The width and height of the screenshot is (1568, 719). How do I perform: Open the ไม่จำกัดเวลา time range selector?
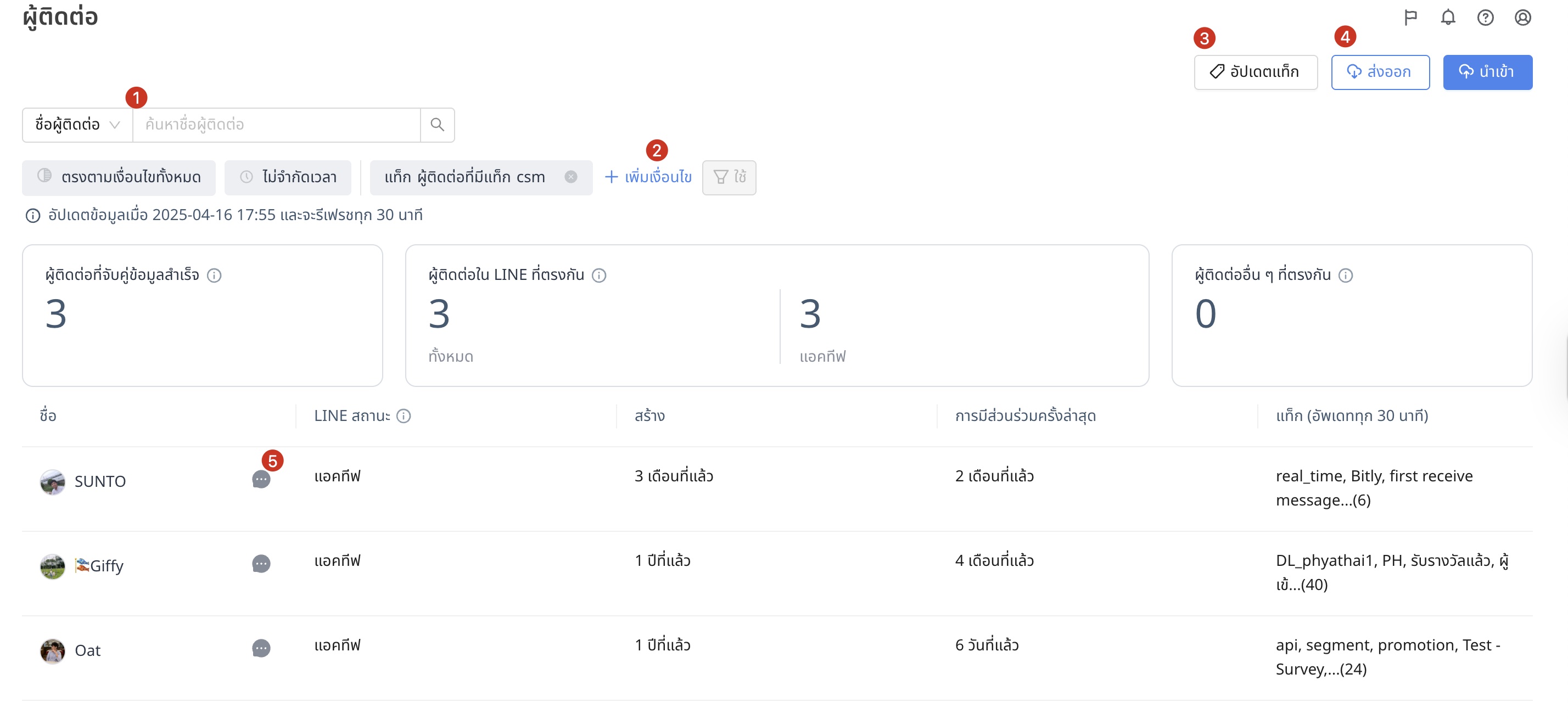(288, 178)
